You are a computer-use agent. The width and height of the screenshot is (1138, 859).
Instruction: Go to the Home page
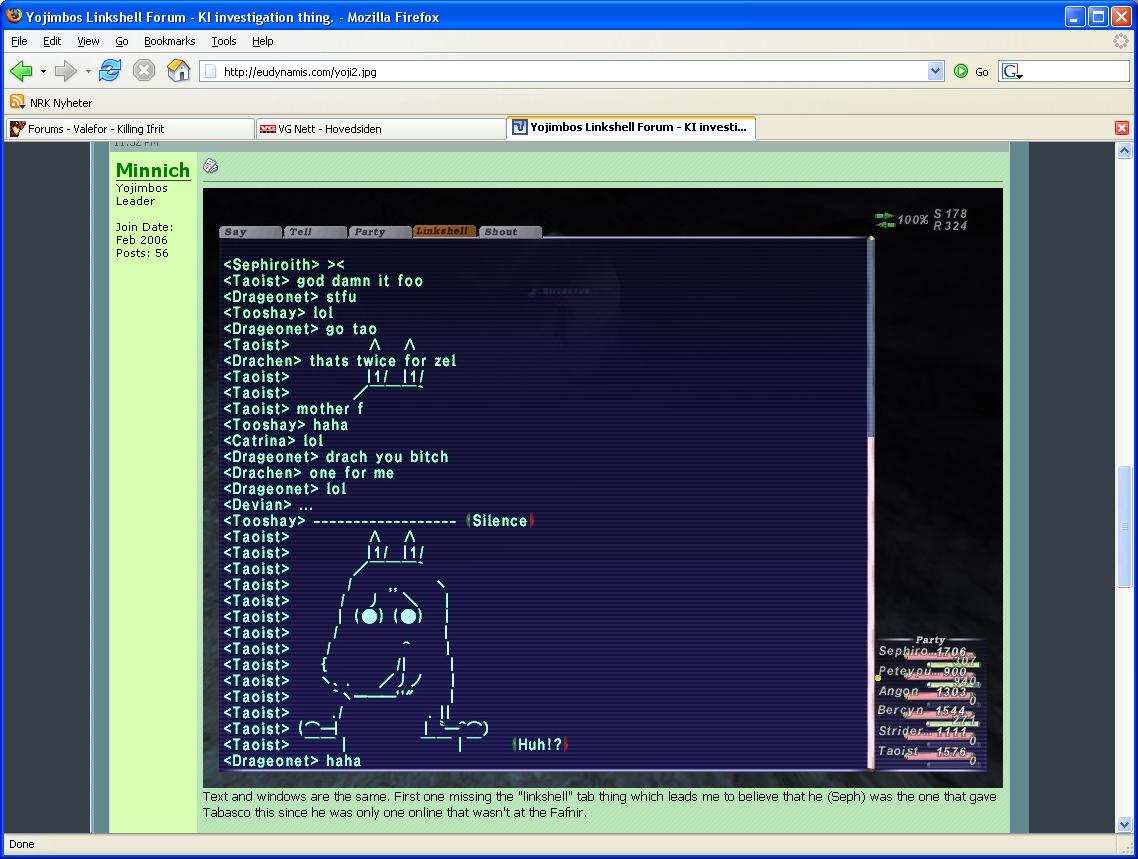coord(178,71)
